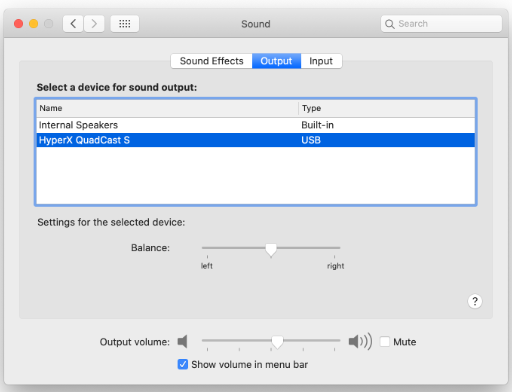The image size is (512, 392).
Task: Show all preferences grid icon
Action: click(x=125, y=24)
